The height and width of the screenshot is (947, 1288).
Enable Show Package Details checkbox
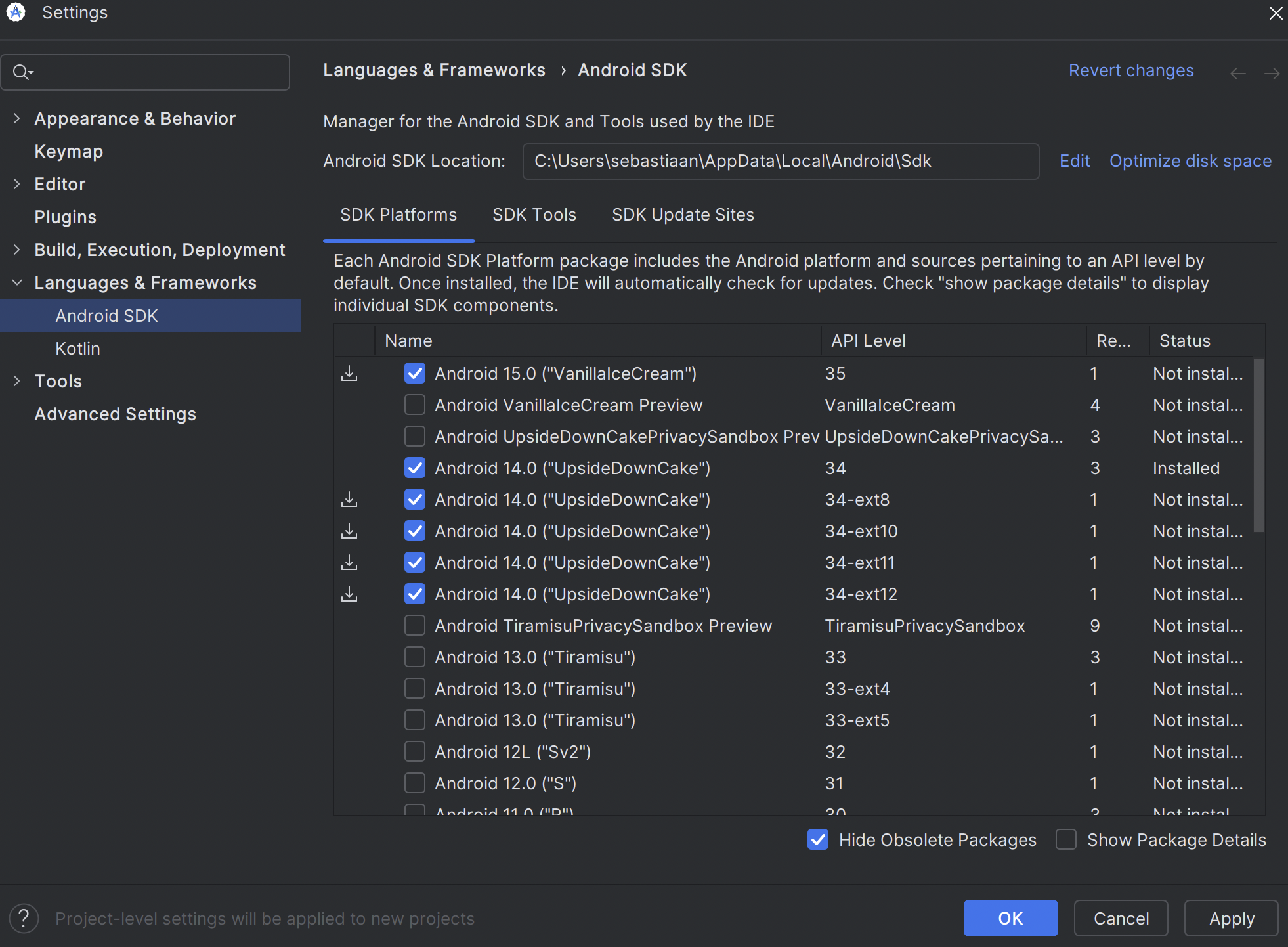(1066, 839)
